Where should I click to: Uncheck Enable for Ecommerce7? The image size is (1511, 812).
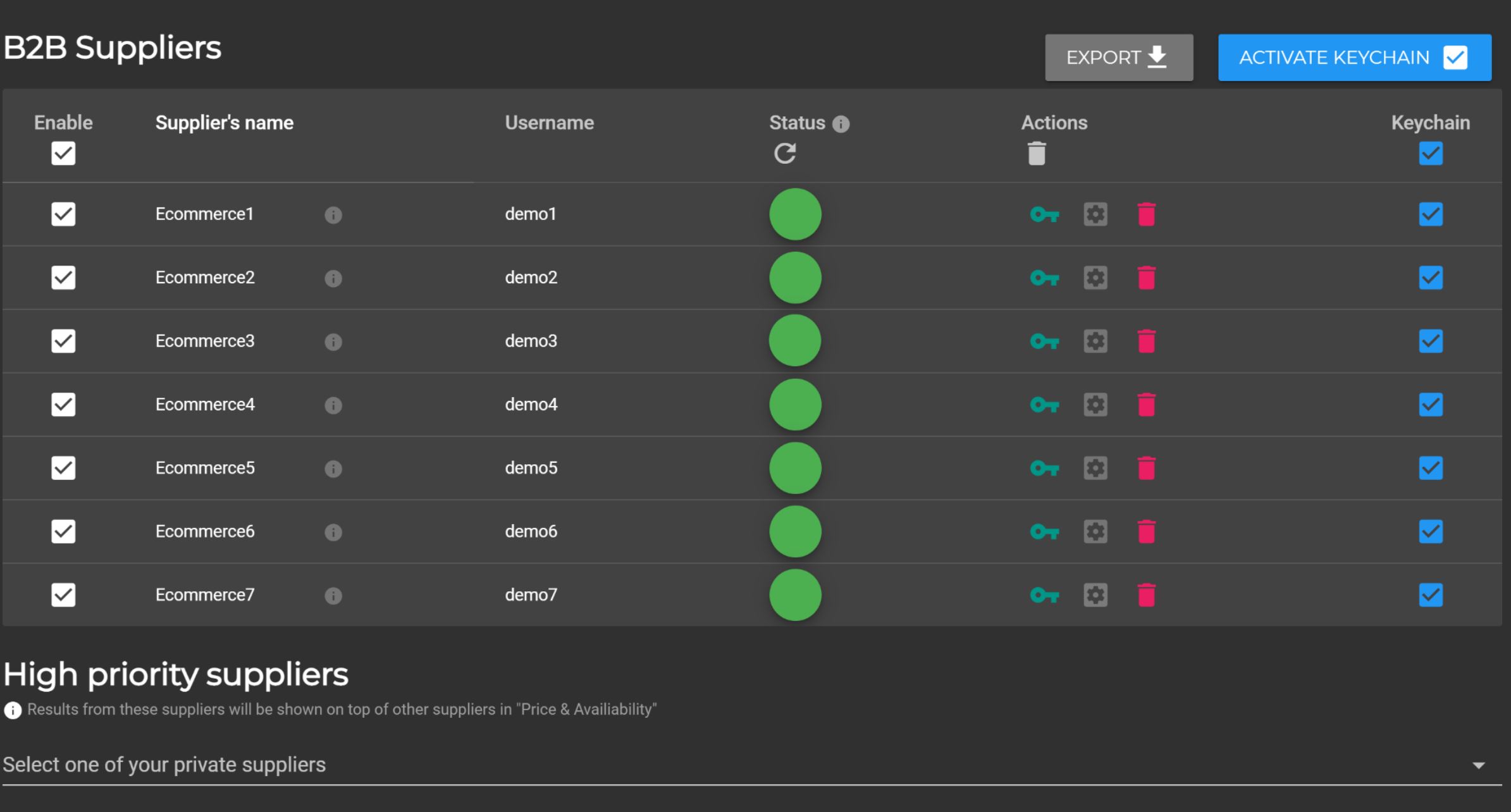(x=63, y=595)
